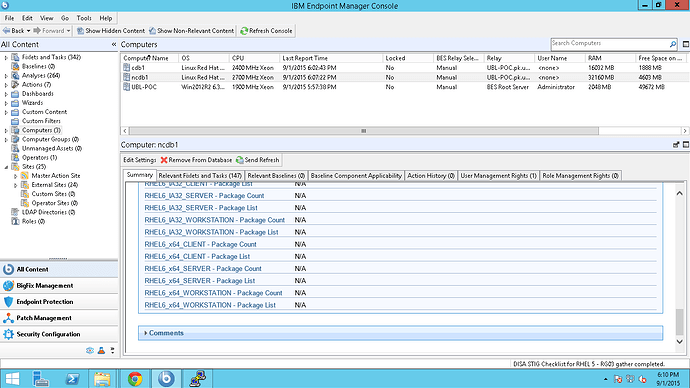
Task: Select the Baselines (0) tree item
Action: [x=39, y=66]
